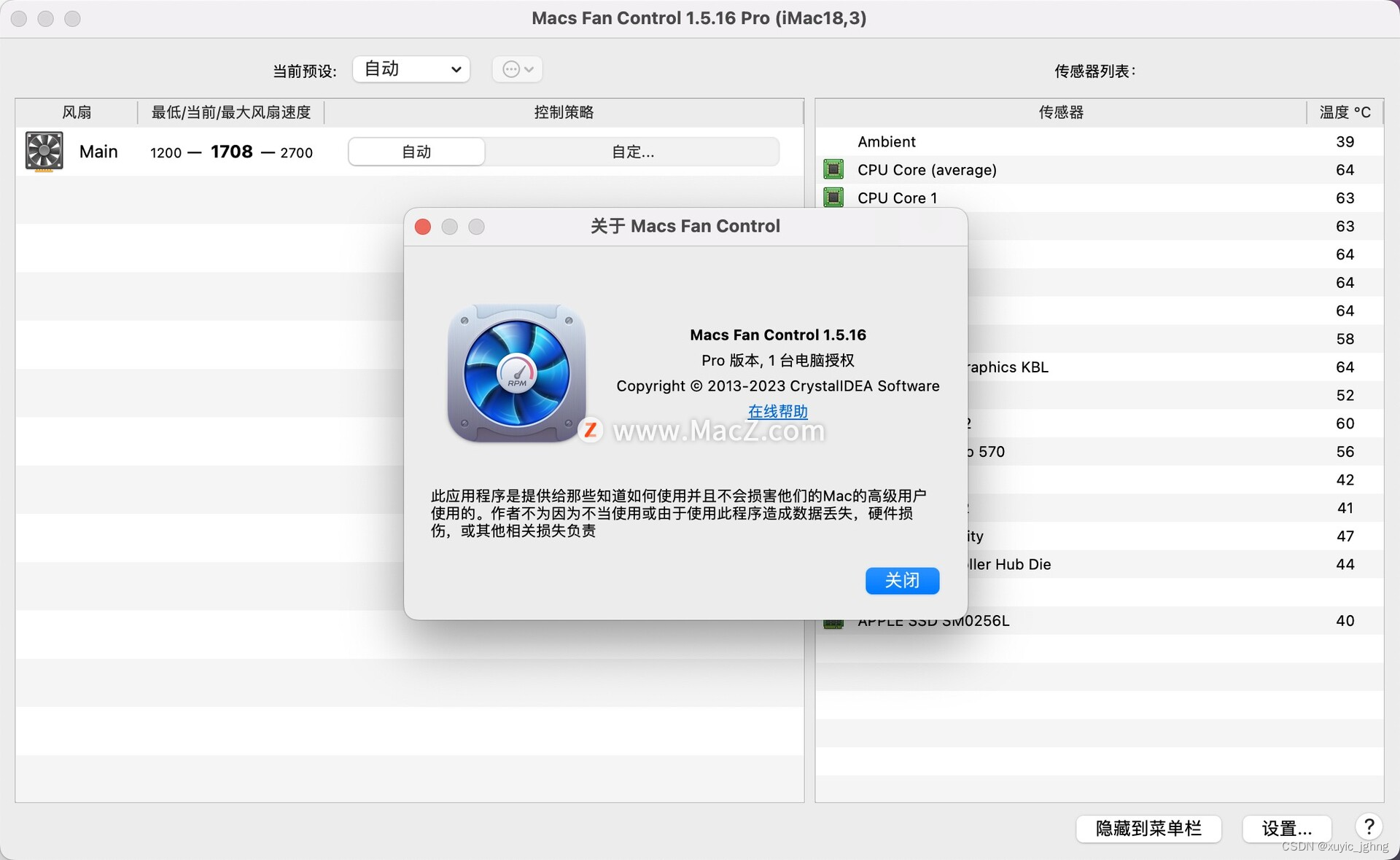Click the CPU Core (average) chip icon

click(x=833, y=169)
